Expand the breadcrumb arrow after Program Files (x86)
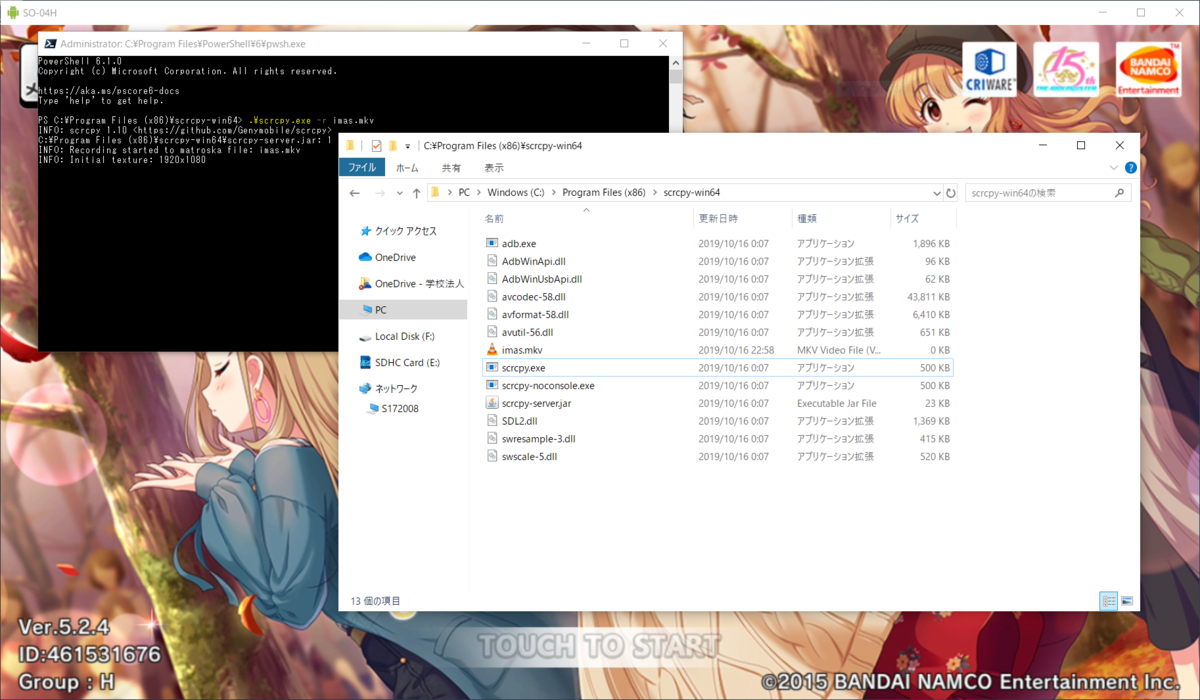Image resolution: width=1200 pixels, height=700 pixels. [654, 193]
